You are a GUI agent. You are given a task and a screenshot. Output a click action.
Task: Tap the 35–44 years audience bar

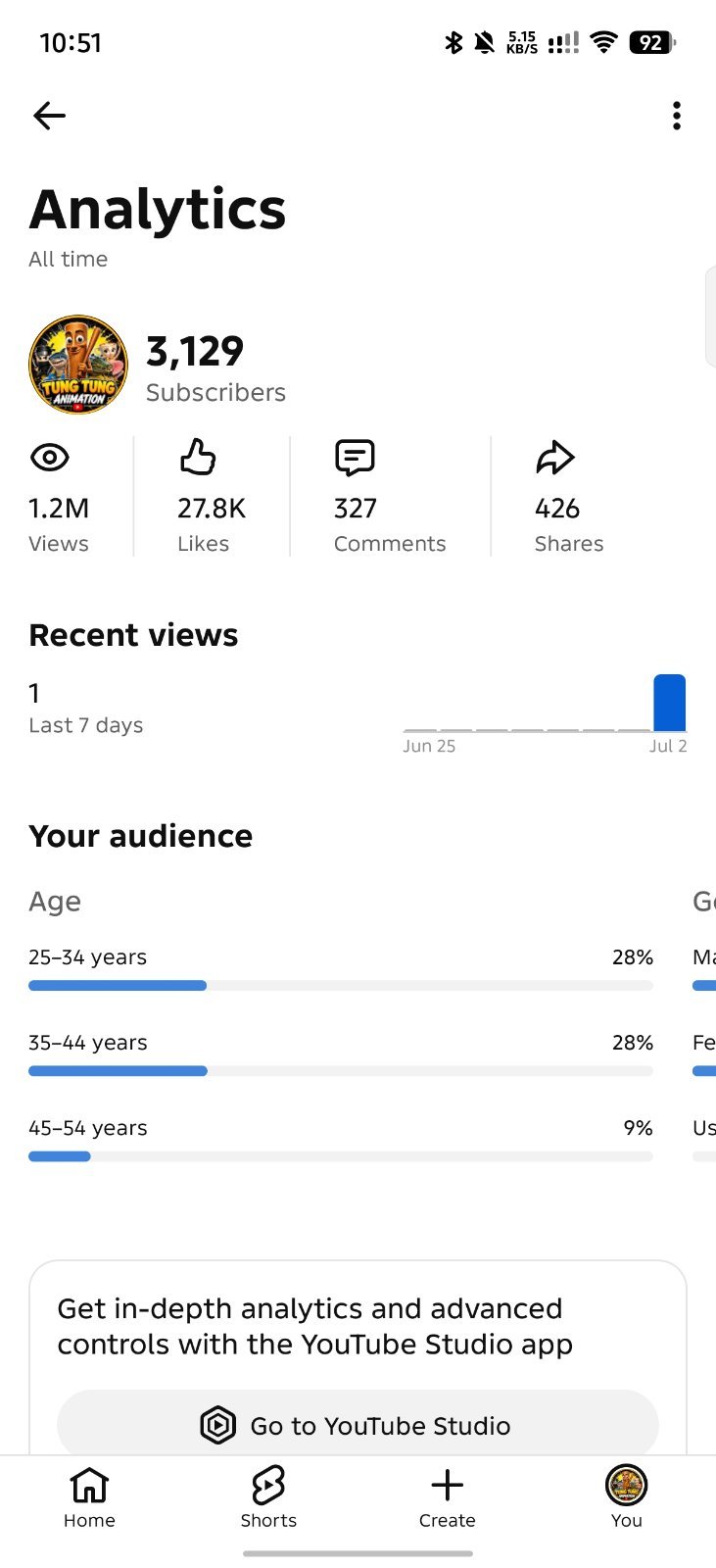[341, 1071]
